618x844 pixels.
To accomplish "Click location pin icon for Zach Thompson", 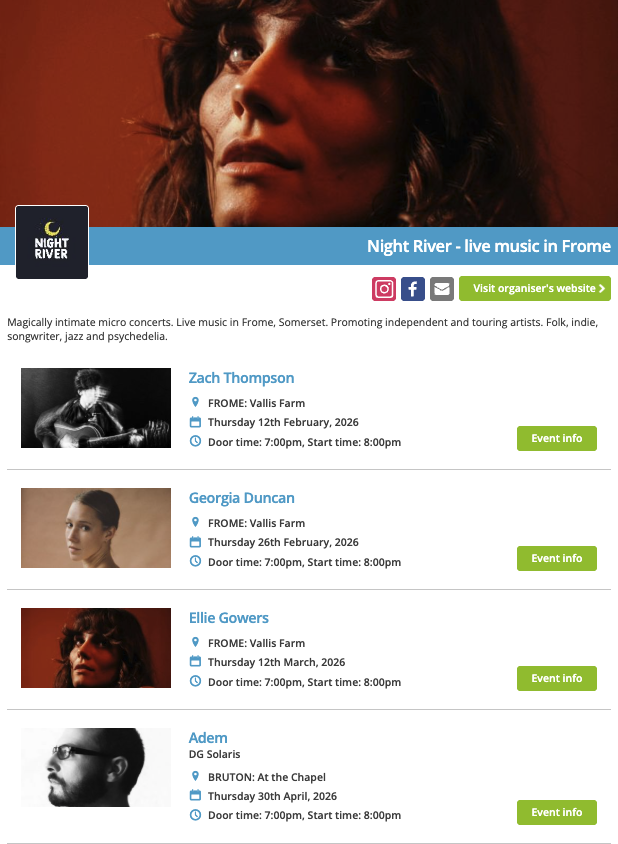I will click(x=195, y=402).
